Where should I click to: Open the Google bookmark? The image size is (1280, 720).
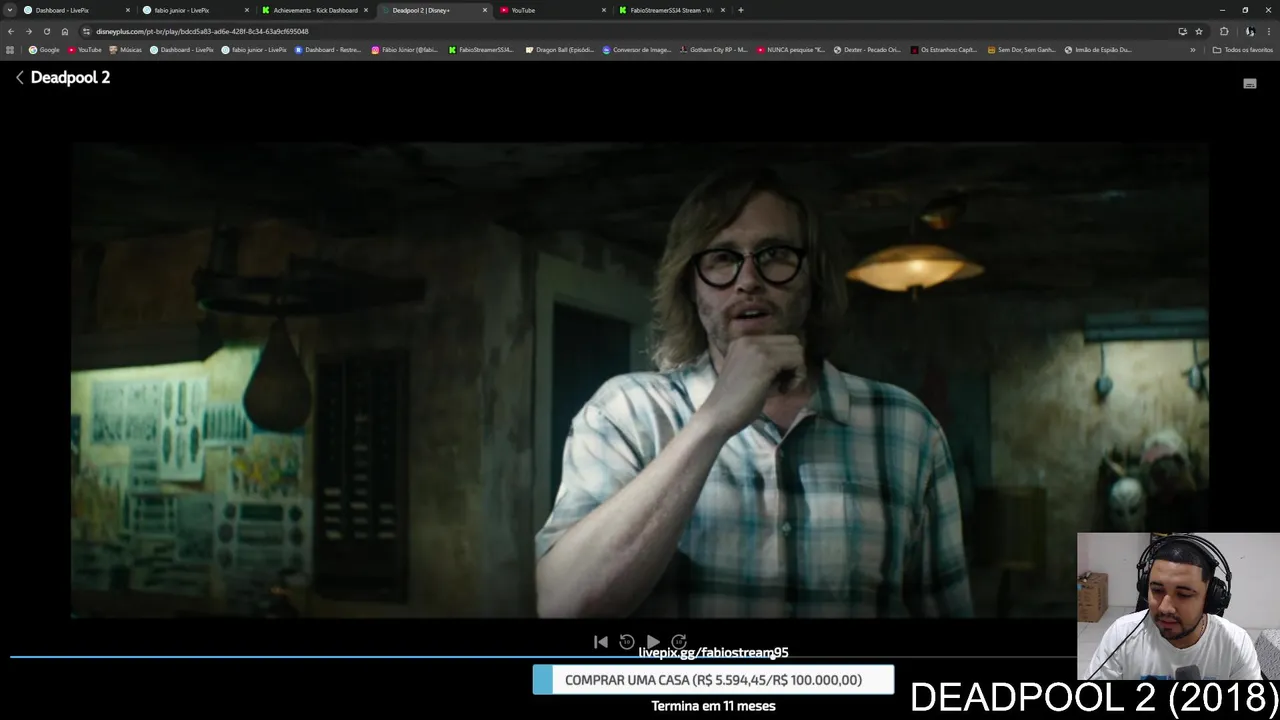click(44, 50)
